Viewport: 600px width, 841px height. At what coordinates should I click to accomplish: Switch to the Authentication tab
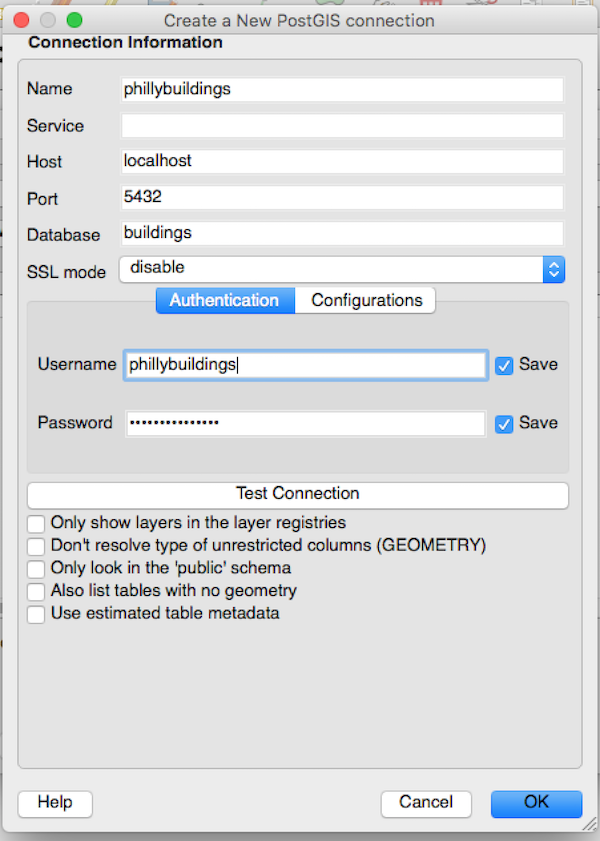pyautogui.click(x=225, y=300)
